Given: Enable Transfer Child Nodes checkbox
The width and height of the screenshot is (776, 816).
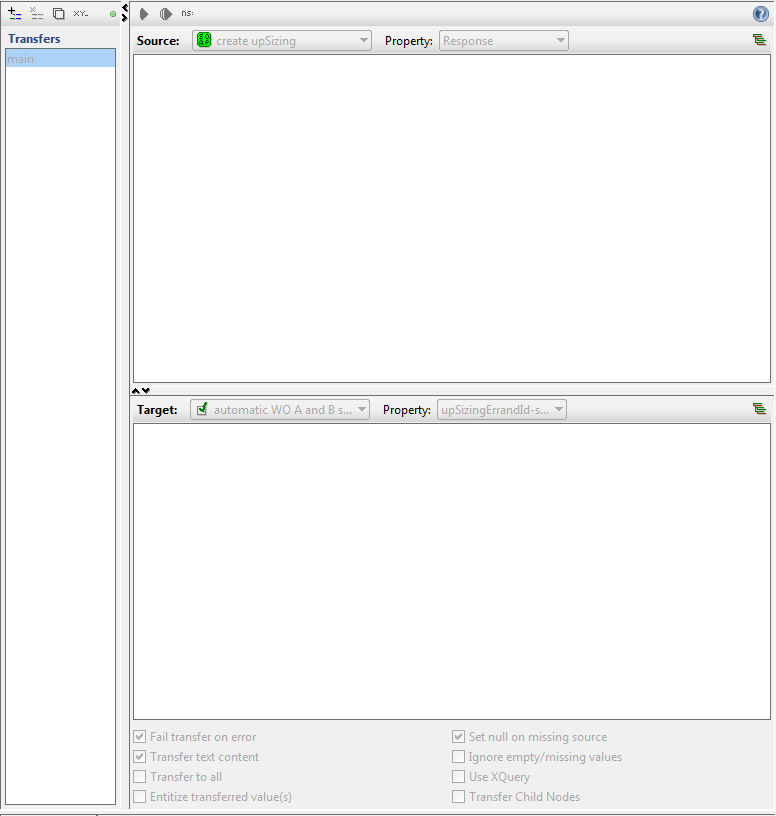Looking at the screenshot, I should click(459, 797).
